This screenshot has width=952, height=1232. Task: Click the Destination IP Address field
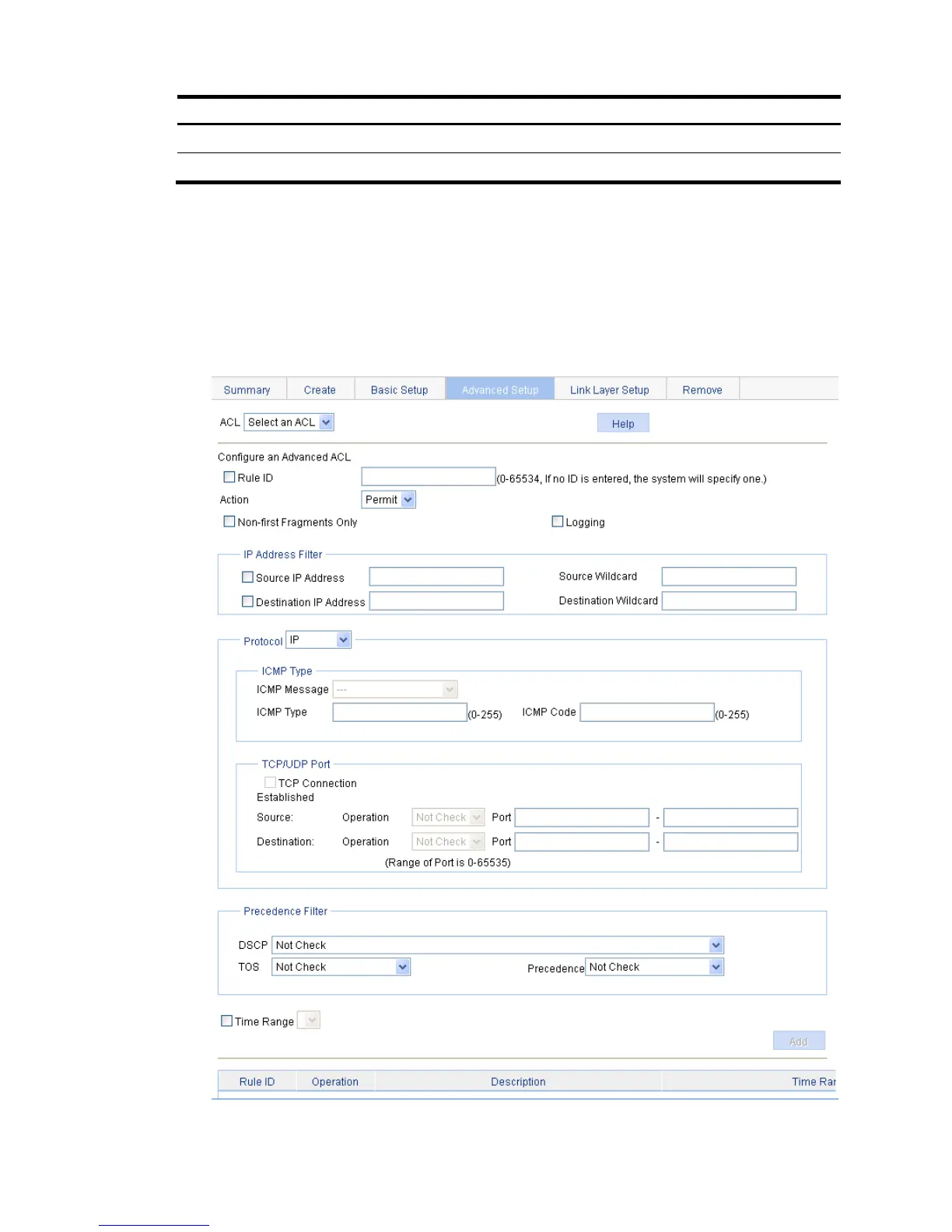[436, 600]
